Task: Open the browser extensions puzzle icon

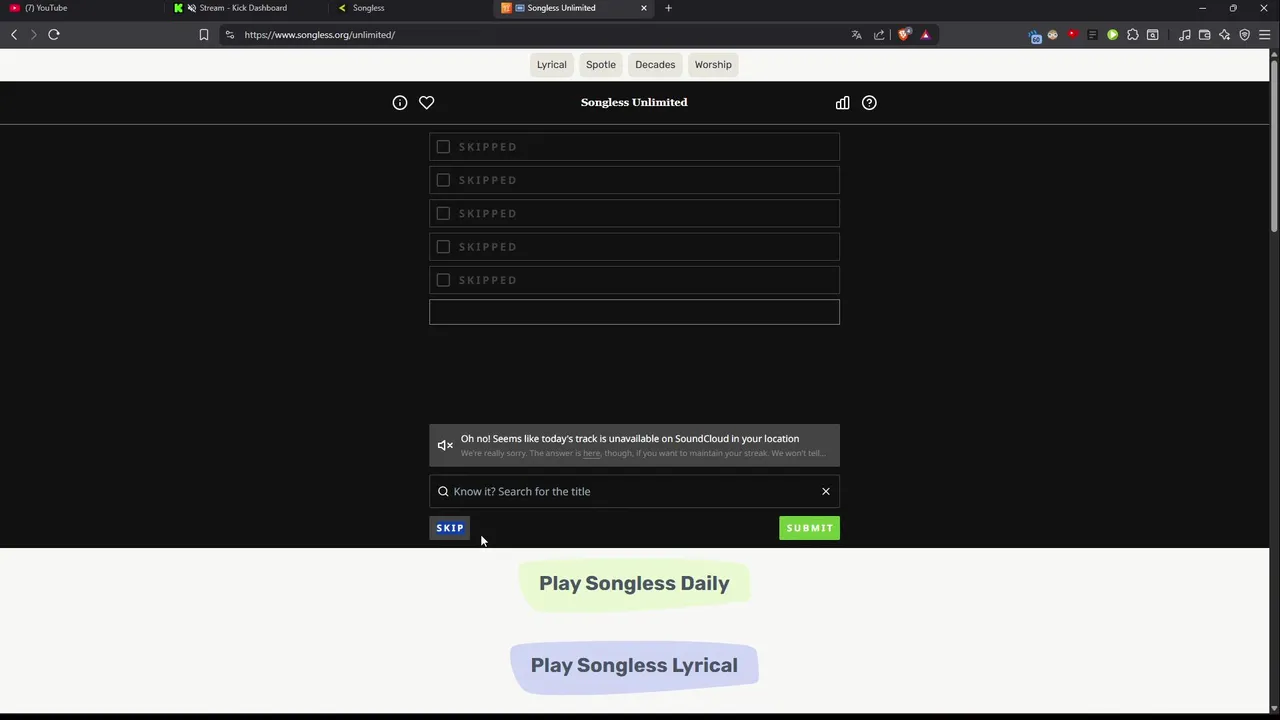Action: click(1132, 35)
